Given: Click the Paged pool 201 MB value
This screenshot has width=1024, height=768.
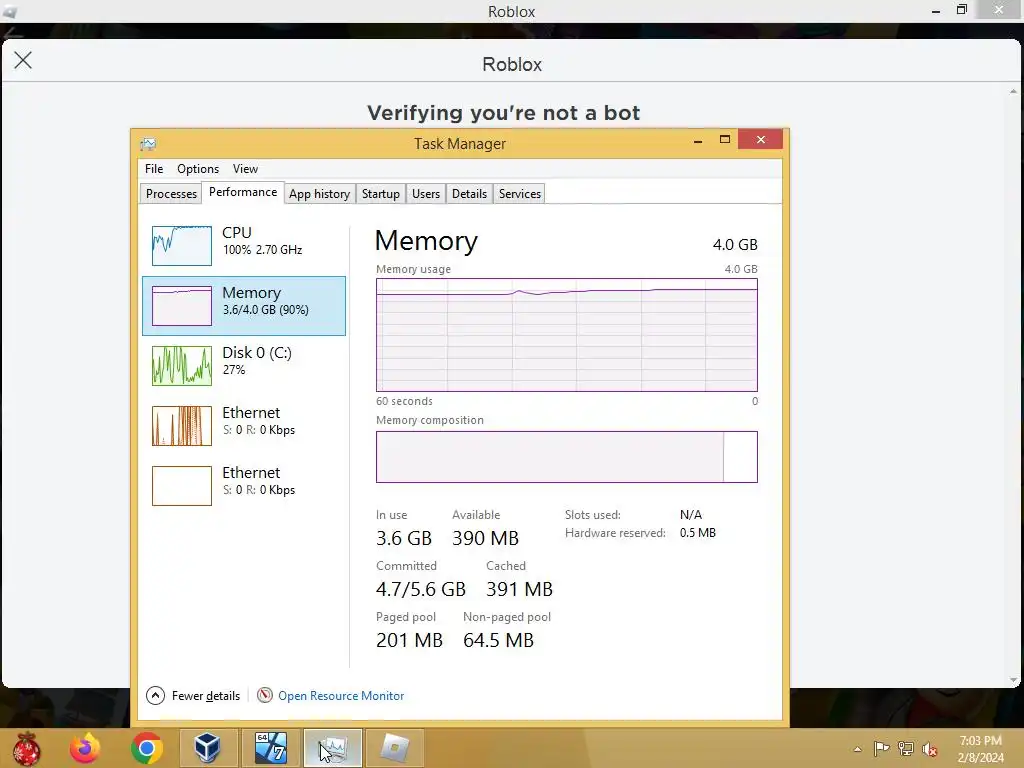Looking at the screenshot, I should point(409,640).
